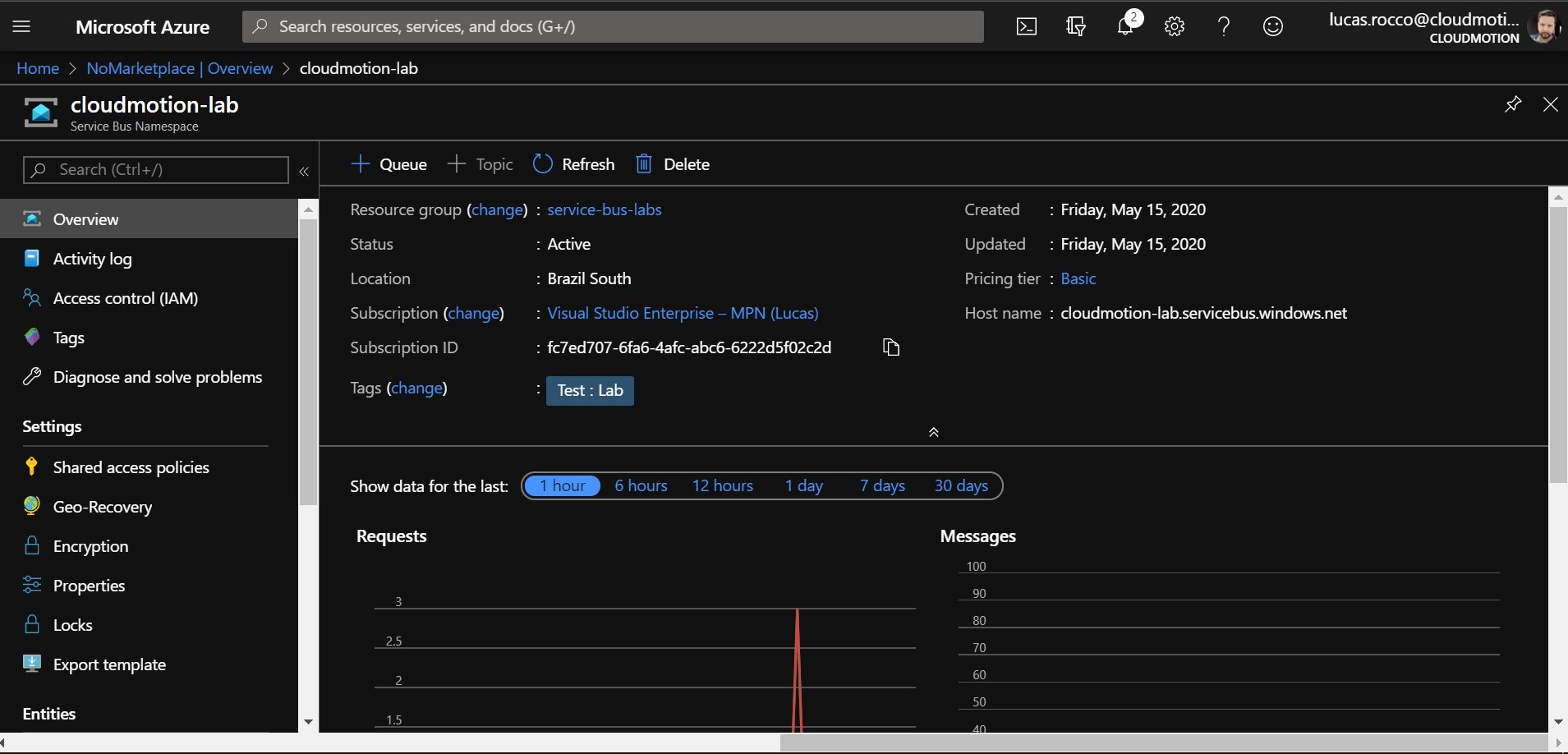Viewport: 1568px width, 754px height.
Task: Open the Basic pricing tier link
Action: 1078,278
